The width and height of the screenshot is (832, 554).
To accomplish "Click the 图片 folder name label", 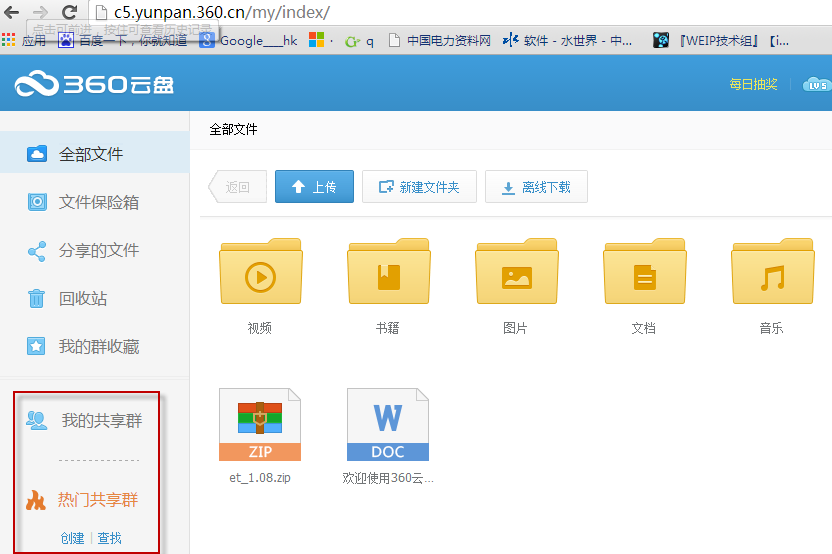I will [x=516, y=328].
